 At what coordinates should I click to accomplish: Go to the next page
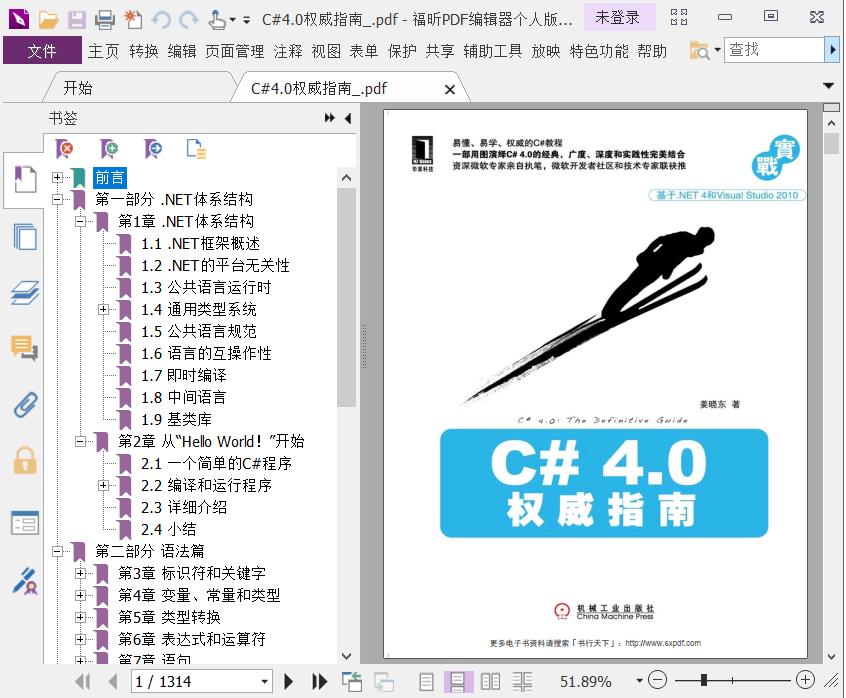289,681
